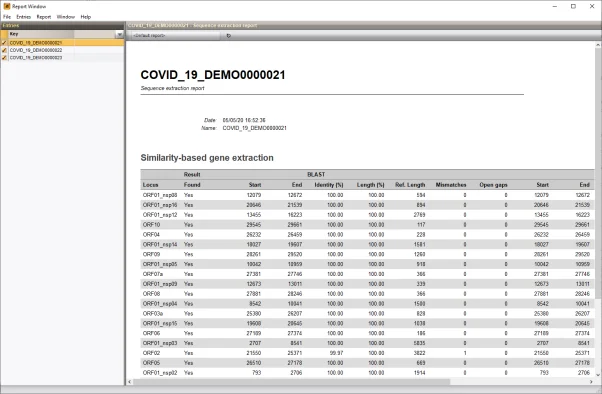The image size is (602, 394).
Task: Open the Default report dropdown
Action: click(x=176, y=35)
